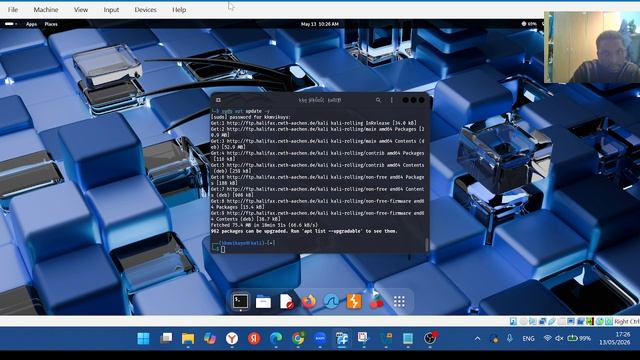The height and width of the screenshot is (360, 640).
Task: Open the OBS Studio taskbar icon
Action: [x=430, y=338]
